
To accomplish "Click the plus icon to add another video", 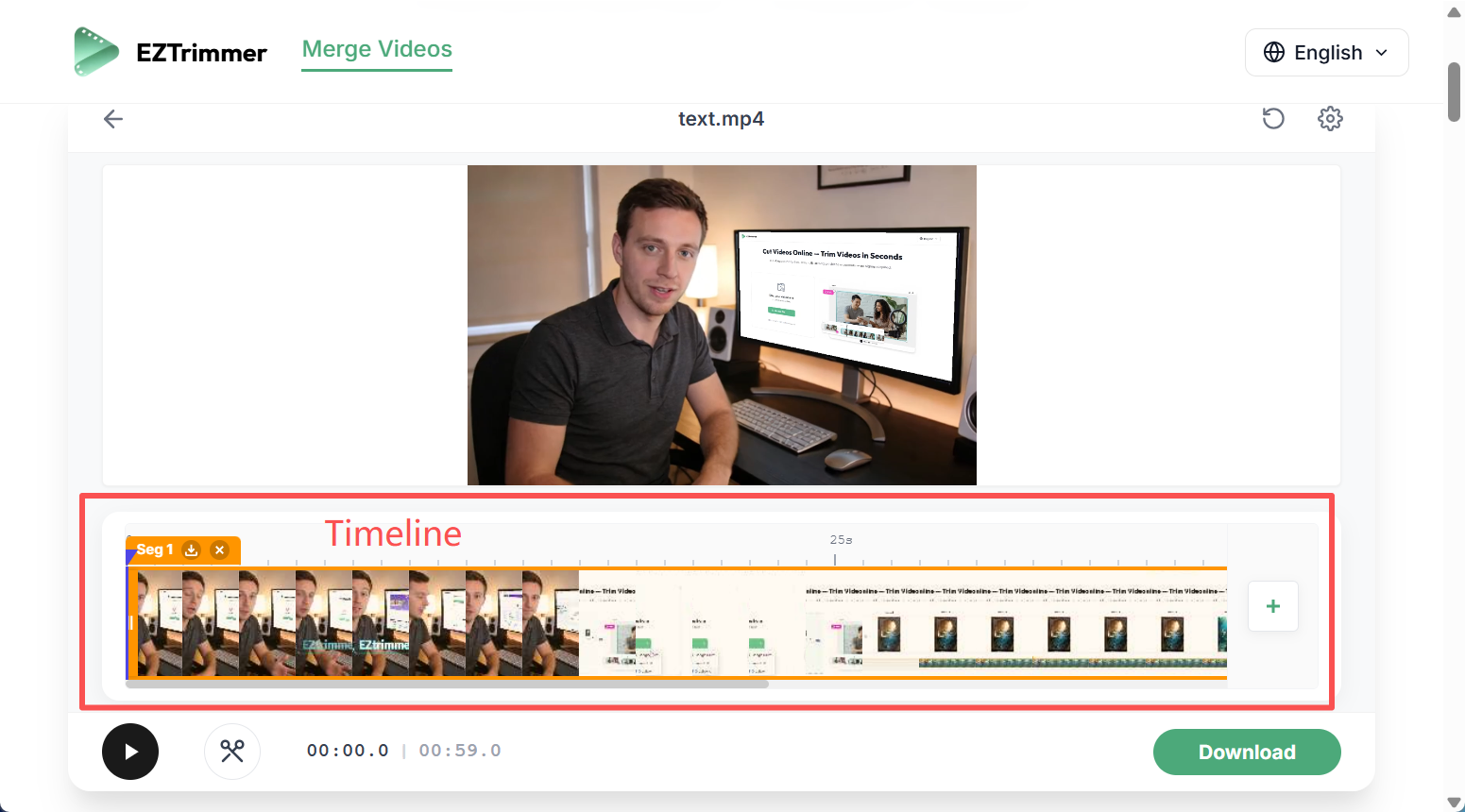I will 1273,606.
